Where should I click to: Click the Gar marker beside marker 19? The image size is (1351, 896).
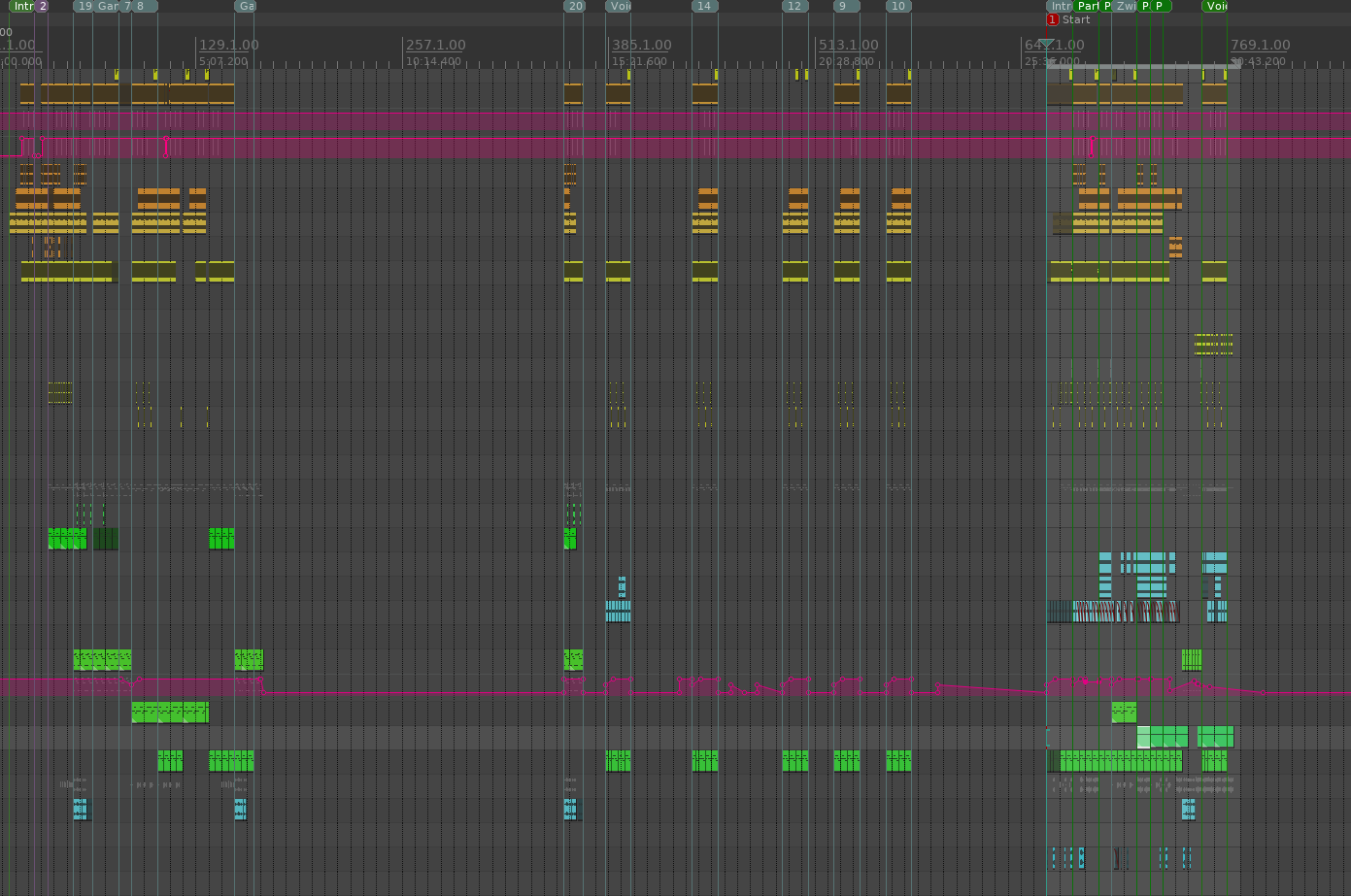coord(107,6)
